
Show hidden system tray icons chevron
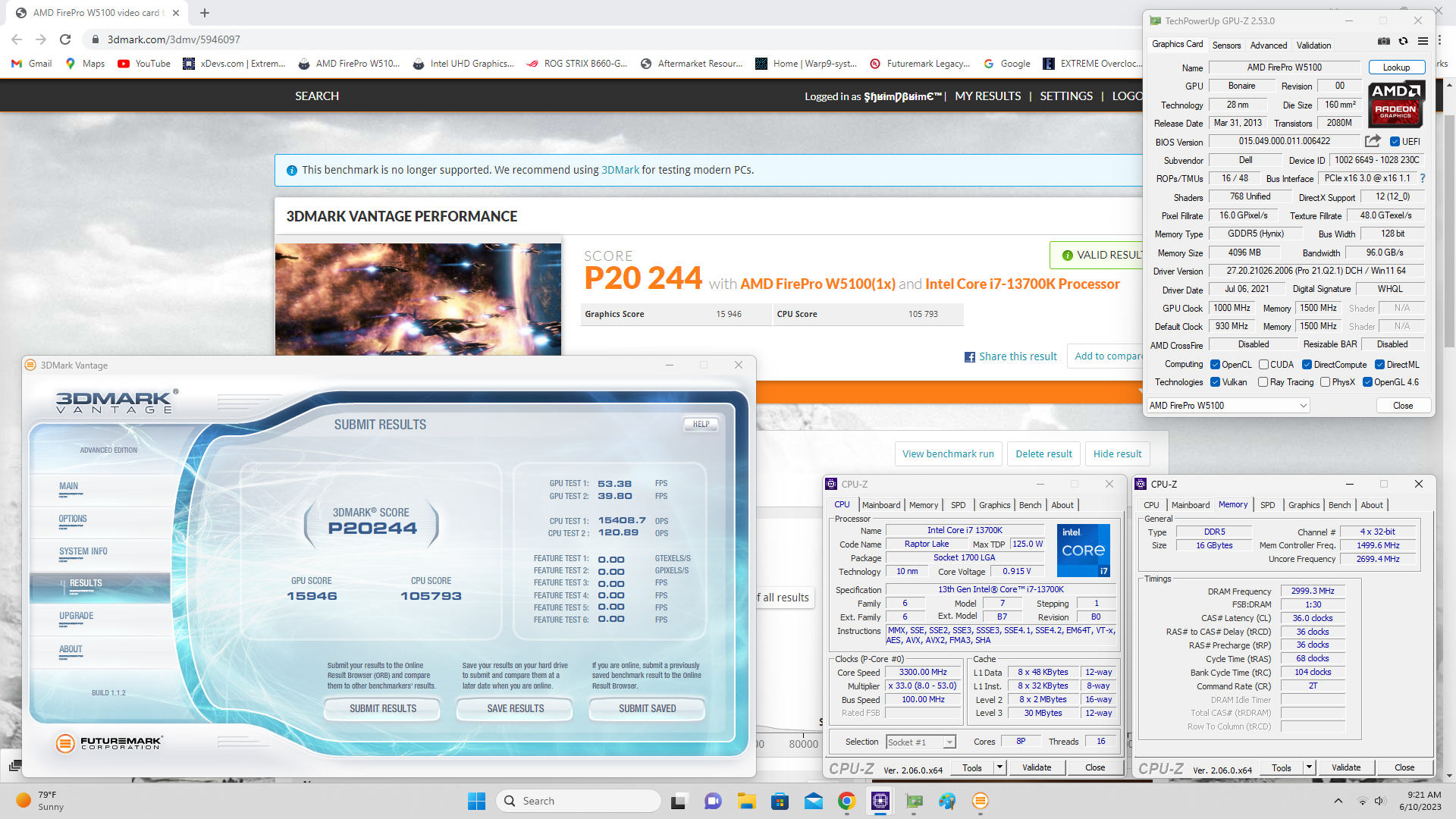(x=1338, y=801)
